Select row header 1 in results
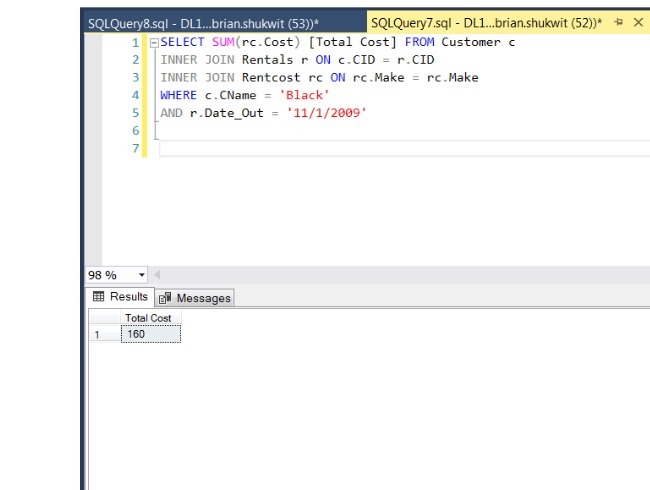The height and width of the screenshot is (490, 650). [x=105, y=335]
